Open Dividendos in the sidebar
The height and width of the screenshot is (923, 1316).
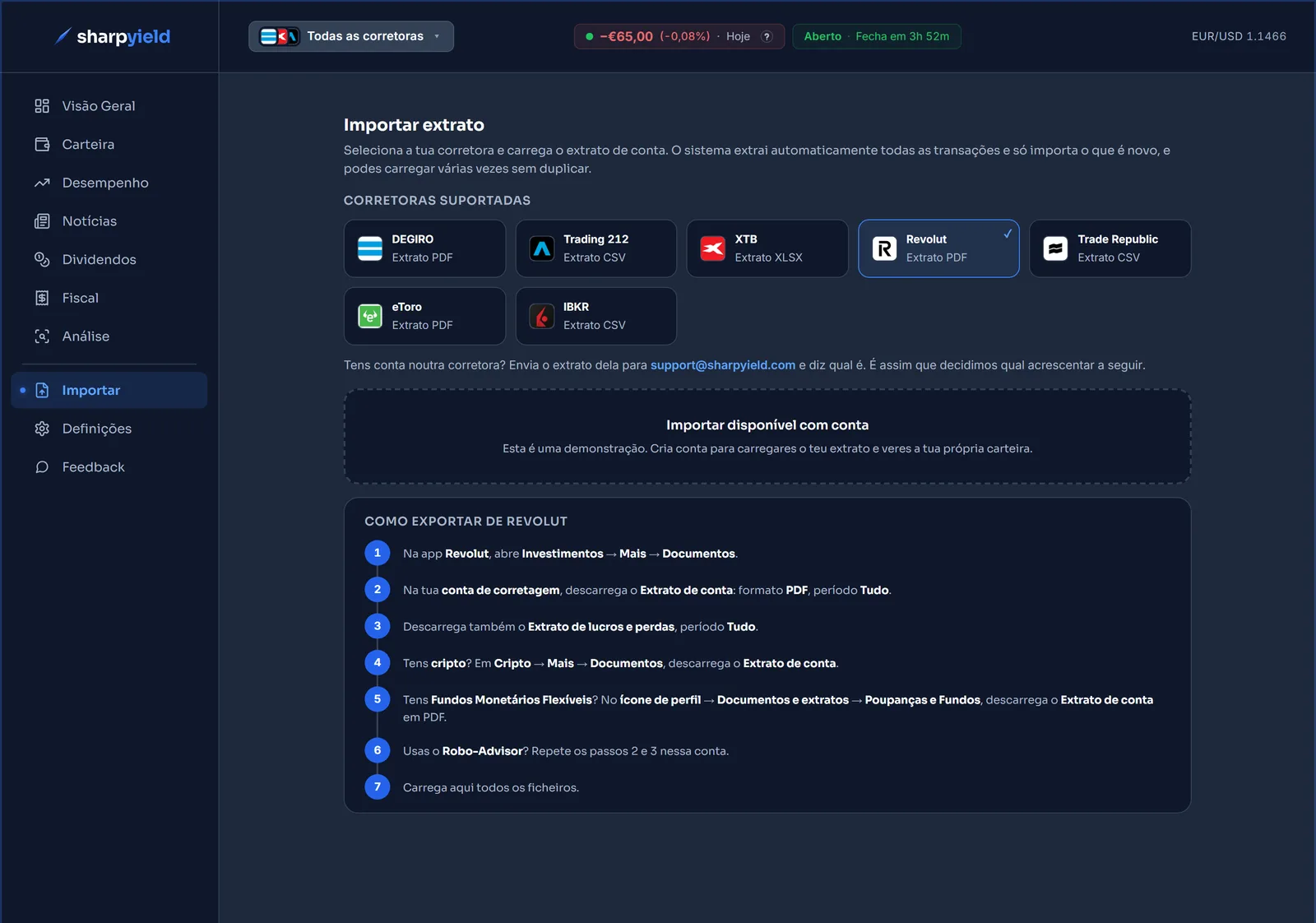tap(109, 259)
